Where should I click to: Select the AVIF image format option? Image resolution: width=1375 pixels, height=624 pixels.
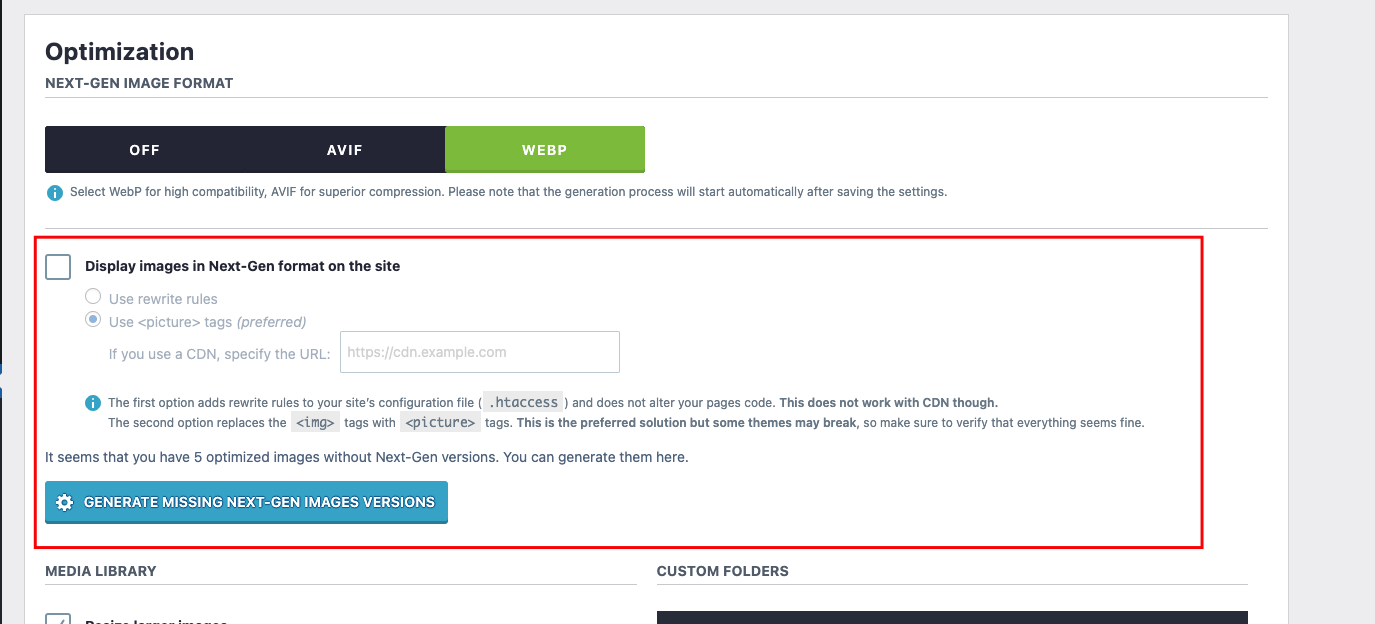pyautogui.click(x=345, y=150)
